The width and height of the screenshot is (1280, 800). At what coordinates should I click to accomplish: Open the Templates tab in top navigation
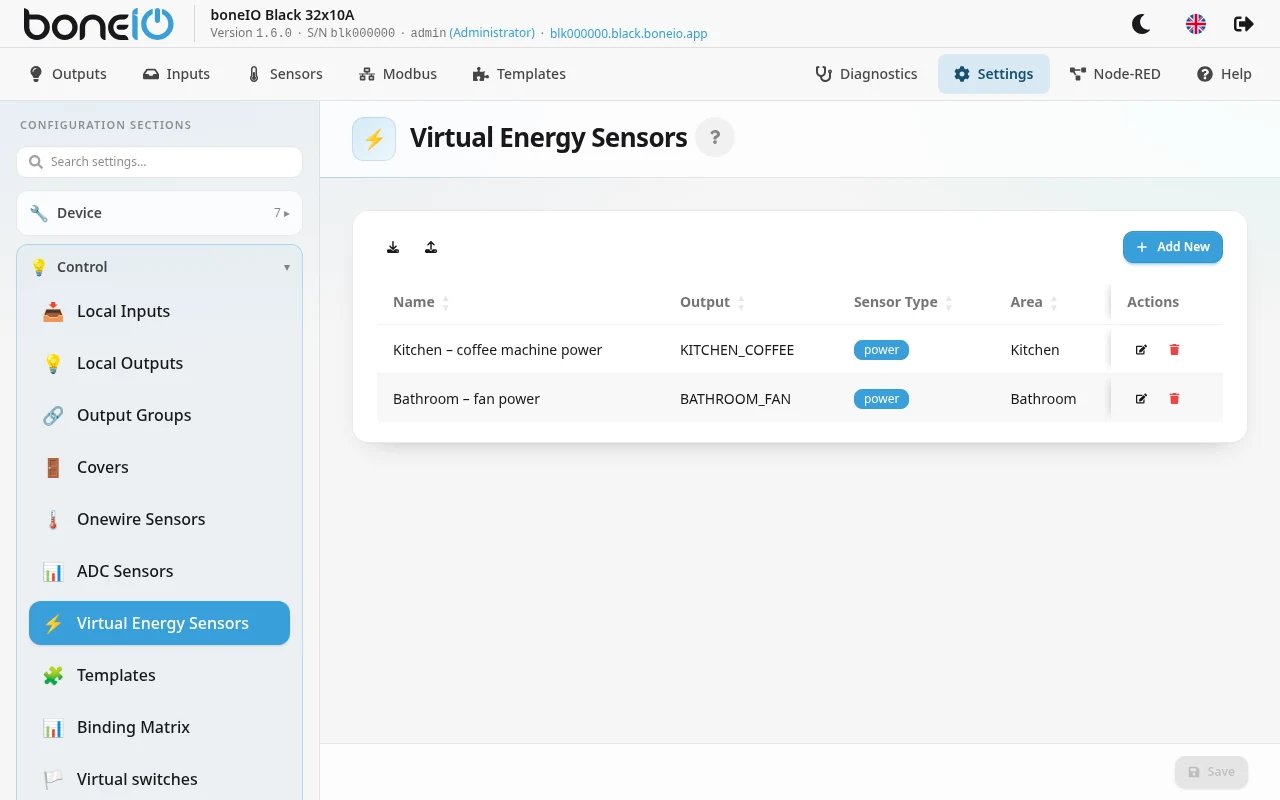pos(519,74)
